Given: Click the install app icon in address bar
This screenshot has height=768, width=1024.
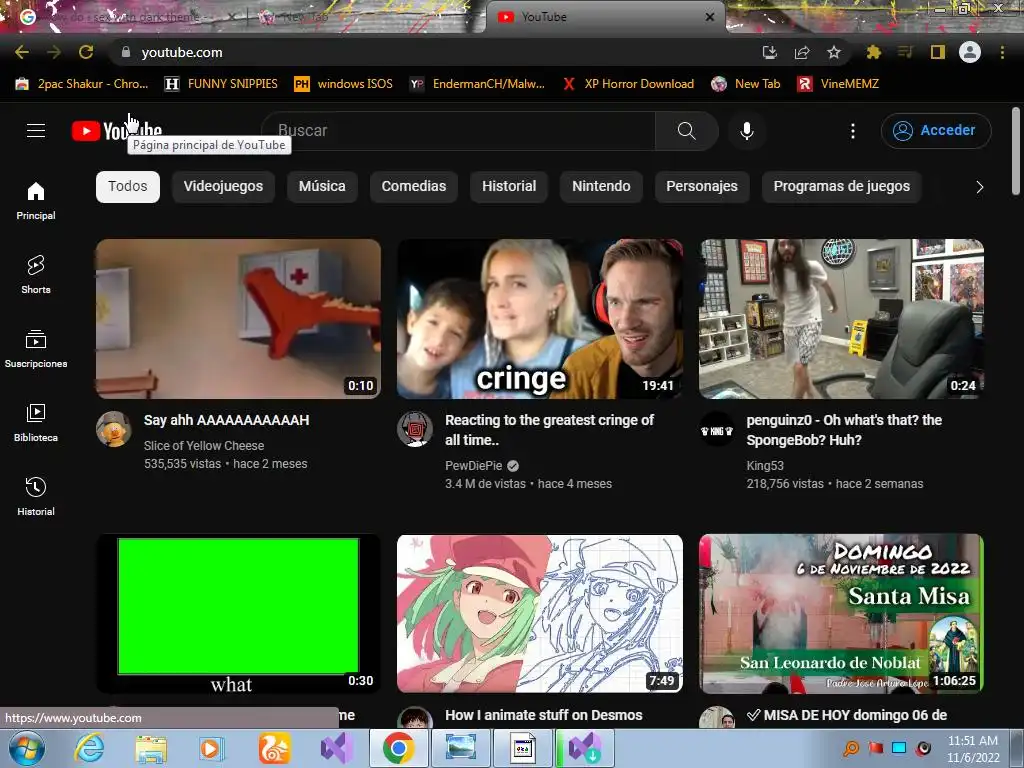Looking at the screenshot, I should coord(770,52).
